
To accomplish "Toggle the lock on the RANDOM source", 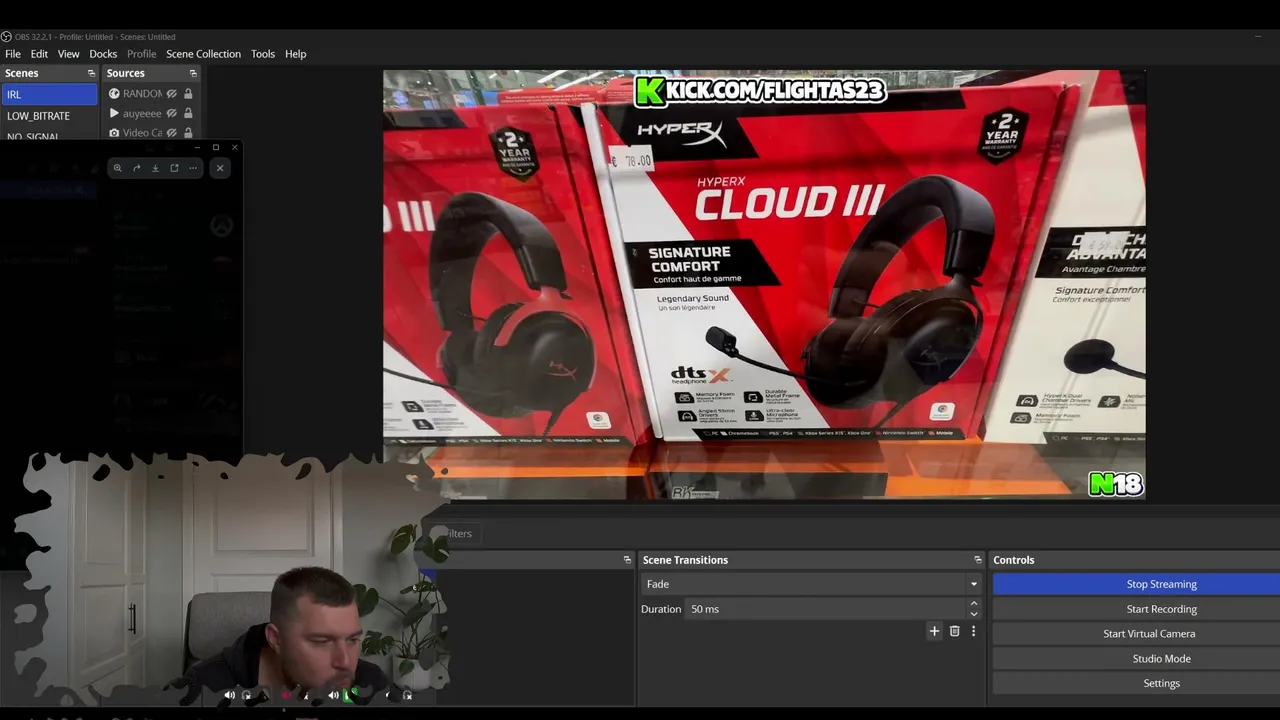I will (188, 94).
